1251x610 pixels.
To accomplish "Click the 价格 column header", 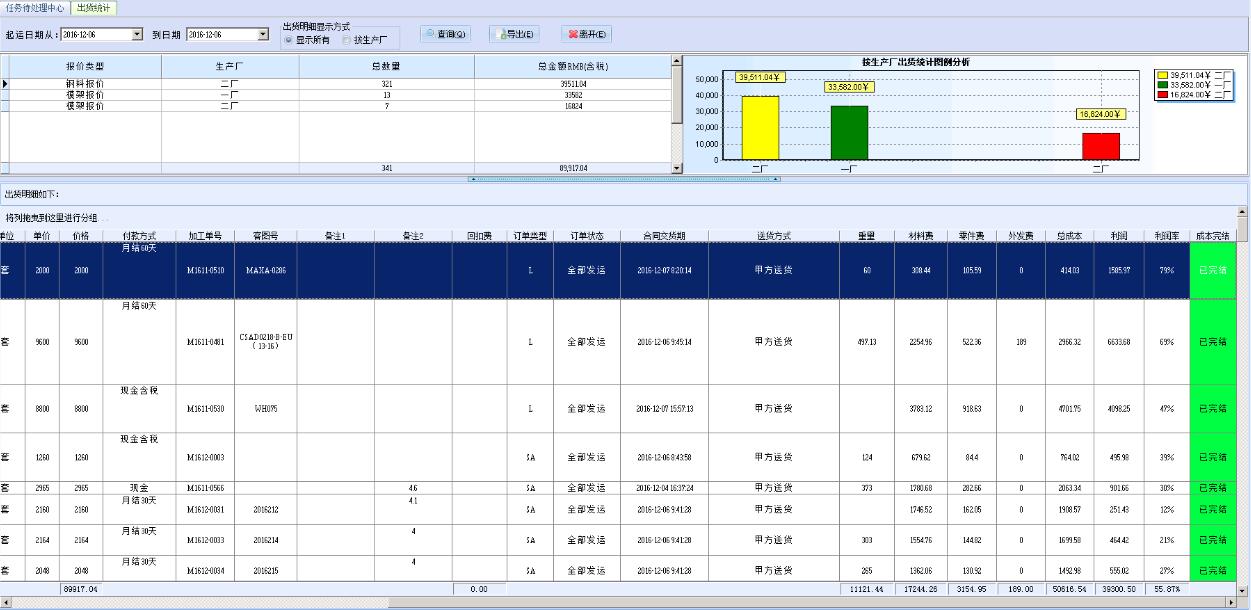I will (x=81, y=236).
